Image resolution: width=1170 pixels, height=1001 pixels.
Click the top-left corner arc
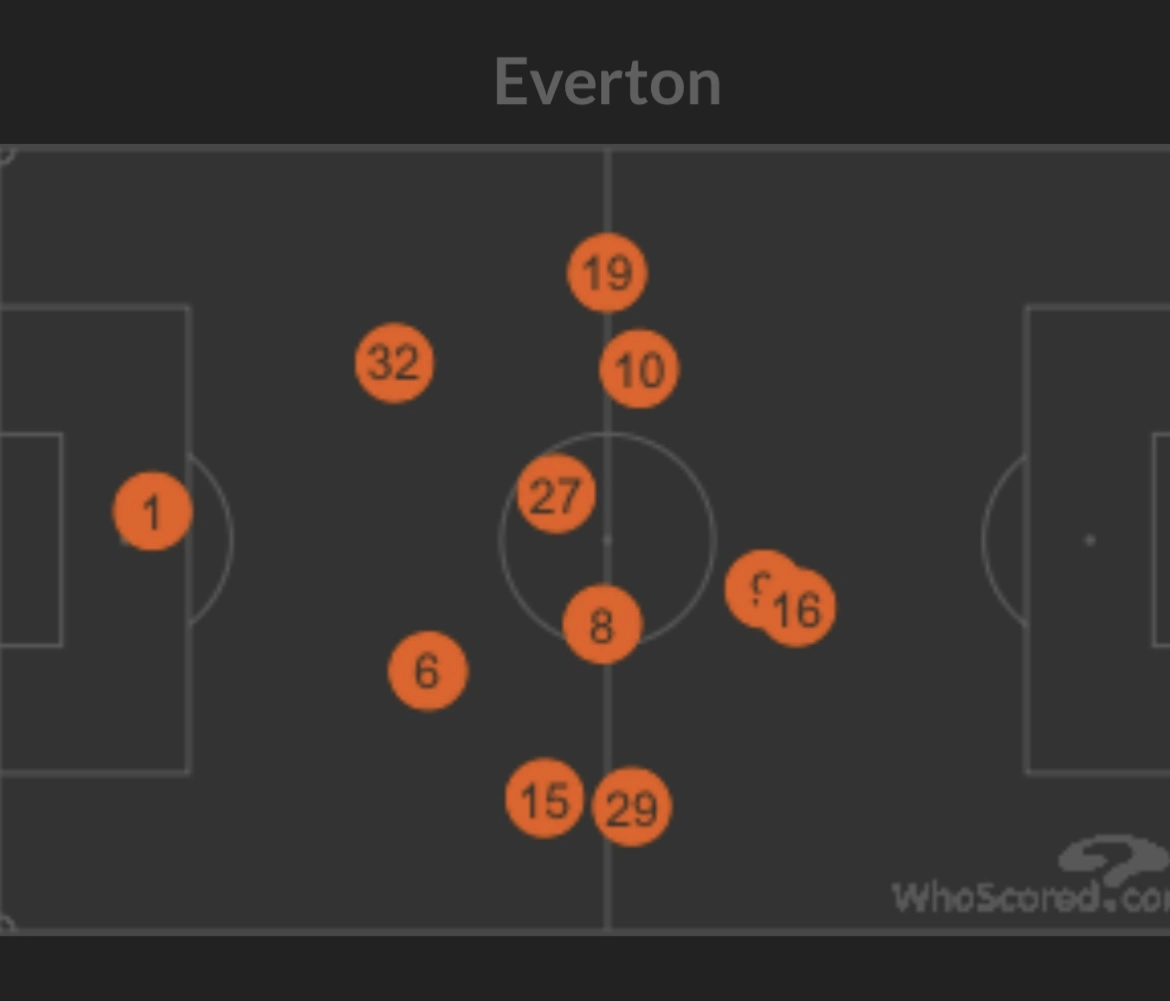click(6, 155)
